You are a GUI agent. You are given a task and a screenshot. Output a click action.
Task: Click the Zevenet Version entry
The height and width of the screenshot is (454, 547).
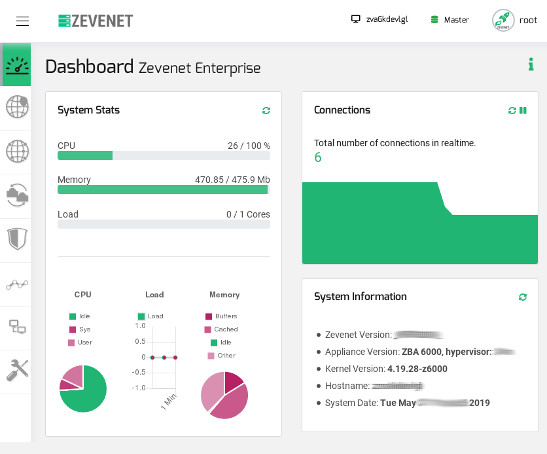pos(384,335)
